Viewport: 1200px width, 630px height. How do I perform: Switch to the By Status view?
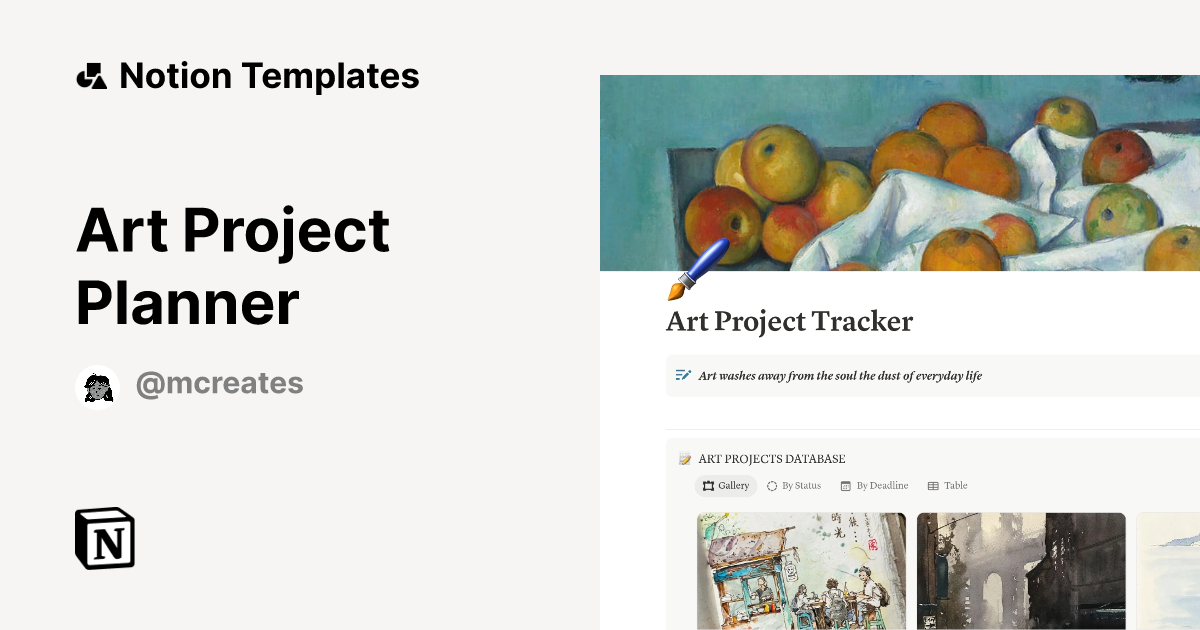pyautogui.click(x=794, y=486)
